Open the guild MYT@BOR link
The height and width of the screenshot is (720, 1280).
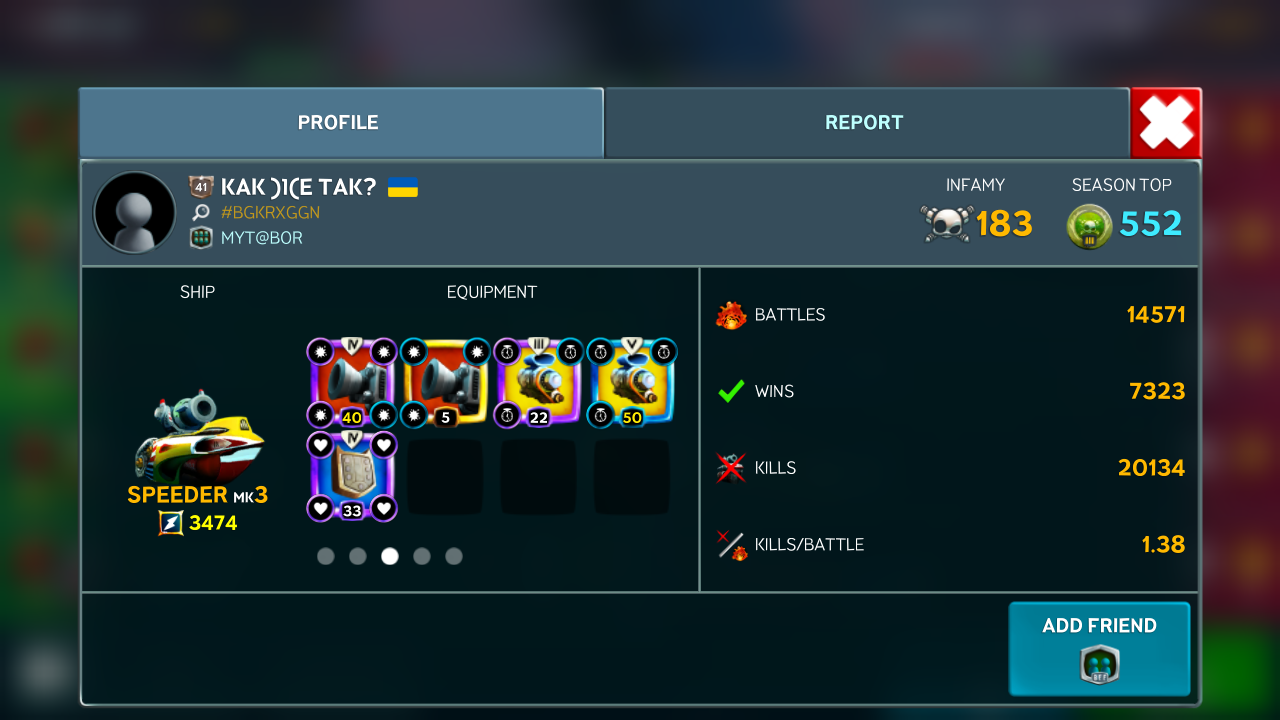click(262, 238)
